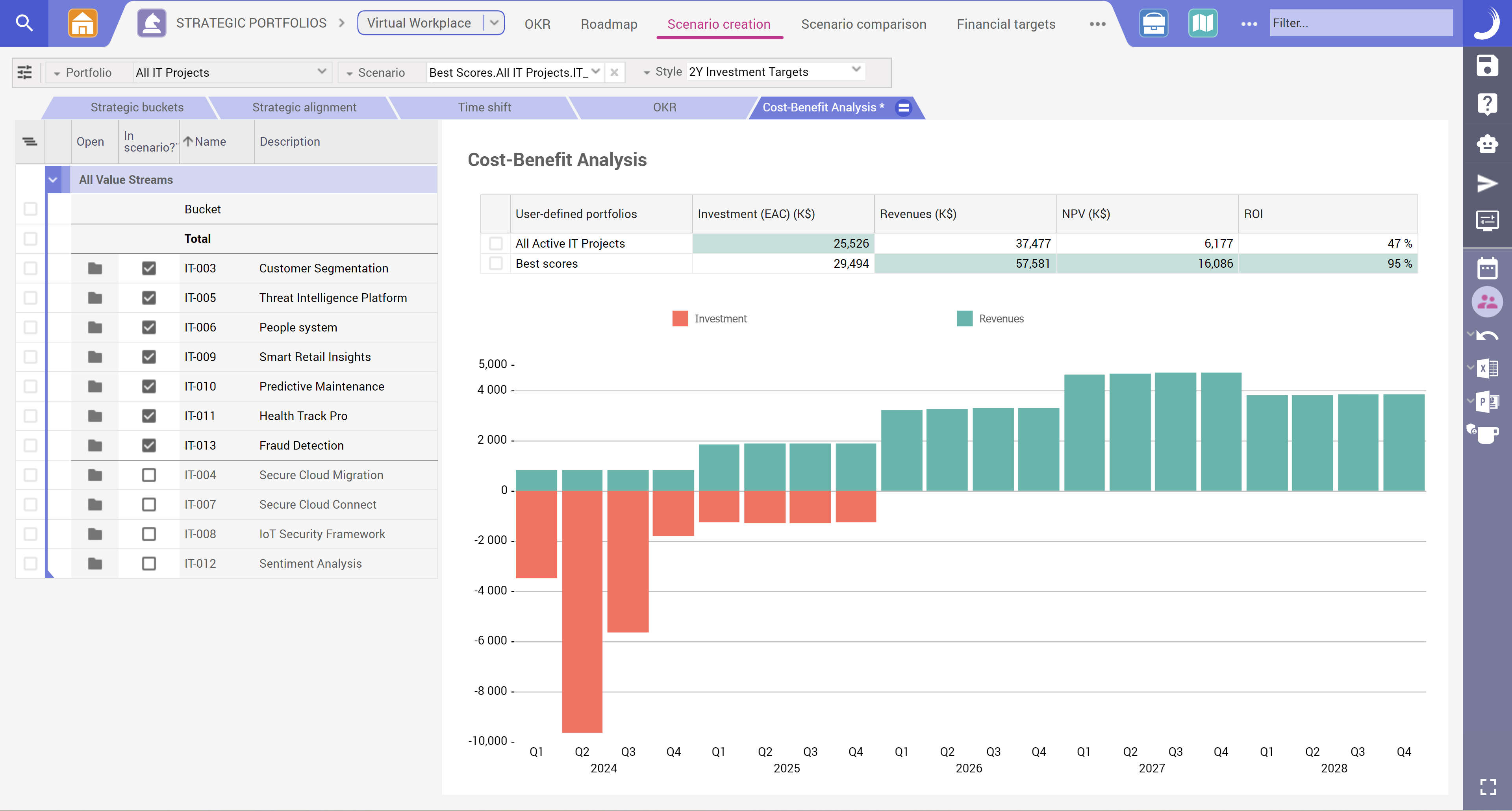The height and width of the screenshot is (811, 1512).
Task: Switch to the Strategic alignment tab
Action: click(304, 107)
